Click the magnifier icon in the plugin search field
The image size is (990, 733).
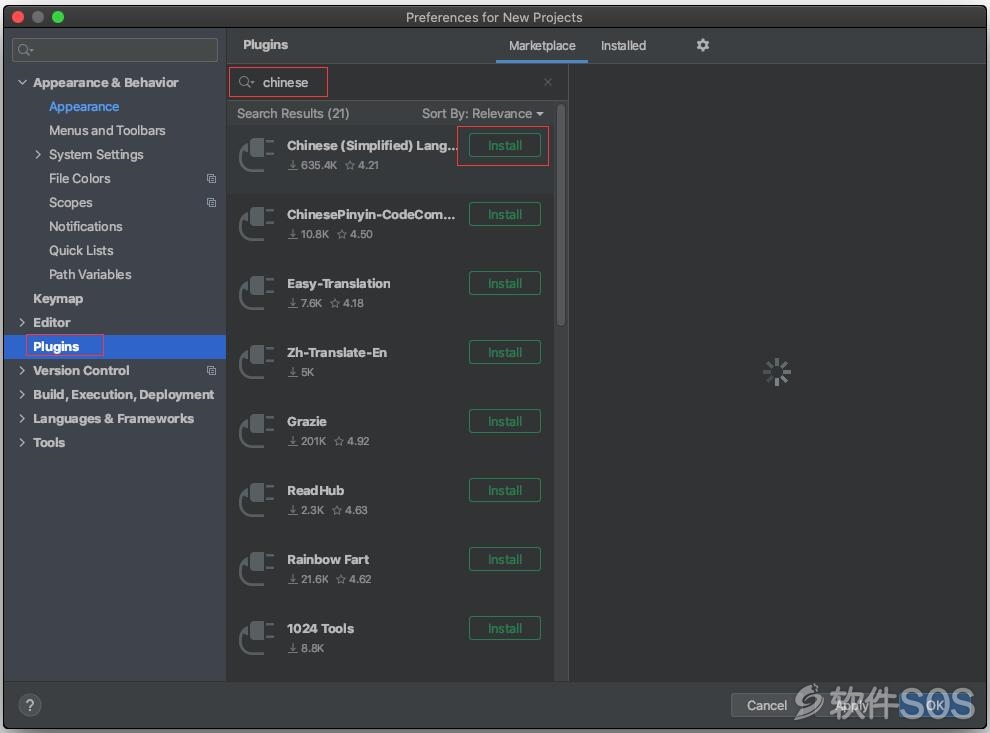click(x=246, y=82)
